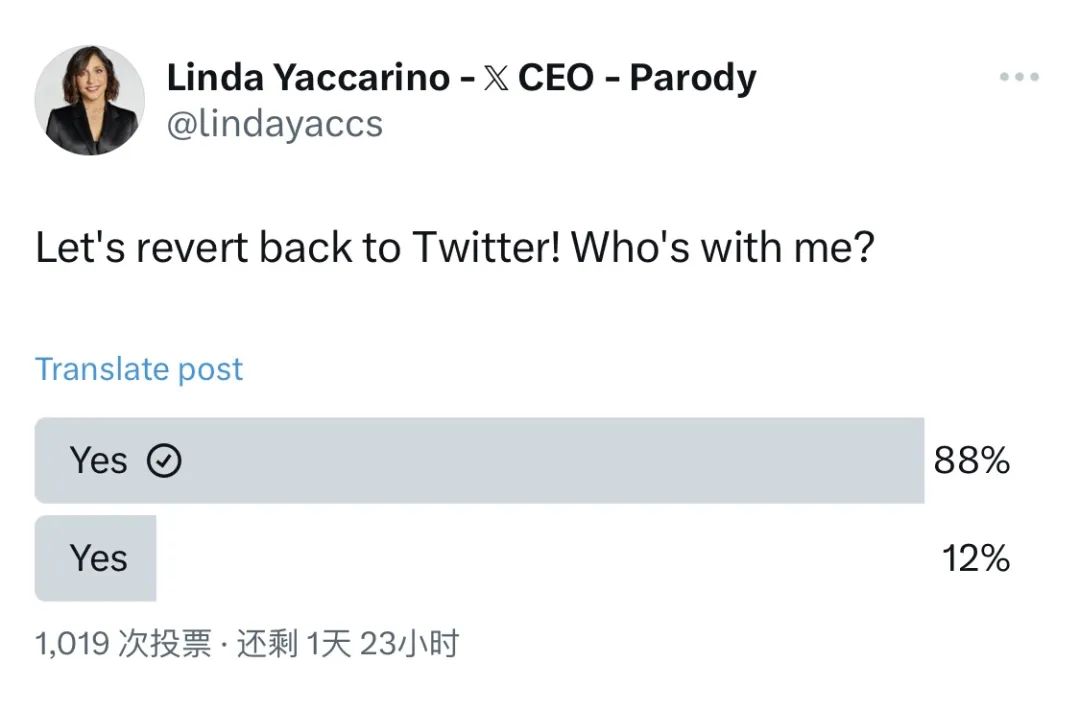Click the 88% poll progress bar
Viewport: 1080px width, 710px height.
[479, 460]
